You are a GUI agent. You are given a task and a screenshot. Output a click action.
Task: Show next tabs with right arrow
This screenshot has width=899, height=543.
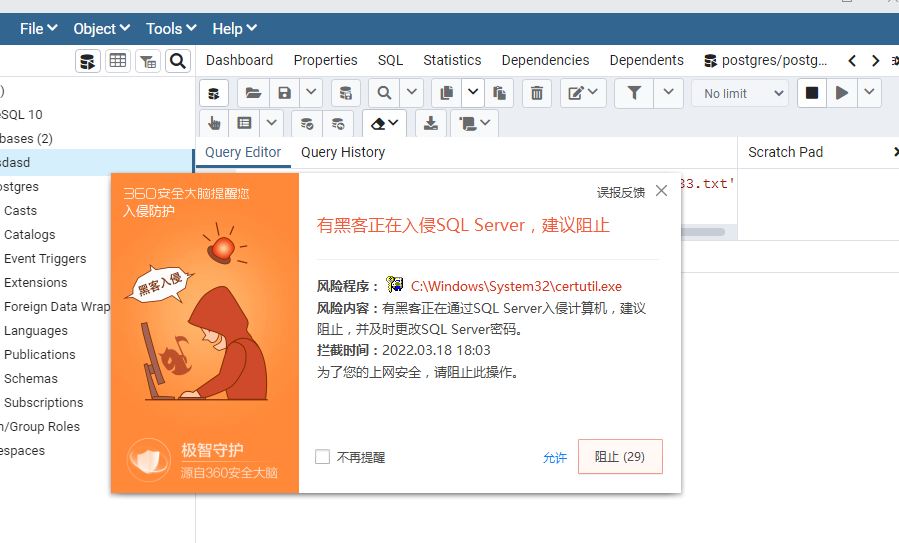click(x=875, y=61)
